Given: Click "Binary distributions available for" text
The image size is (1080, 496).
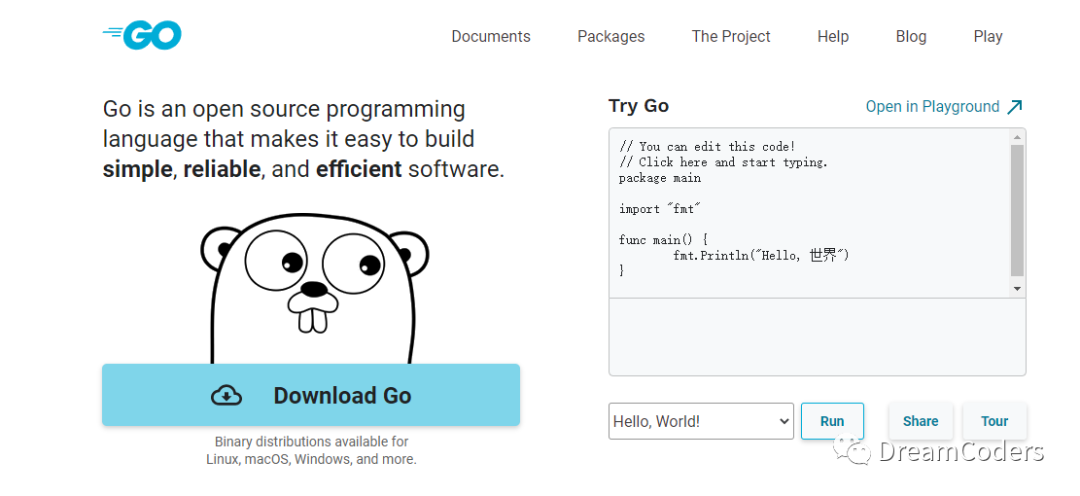Looking at the screenshot, I should (311, 442).
